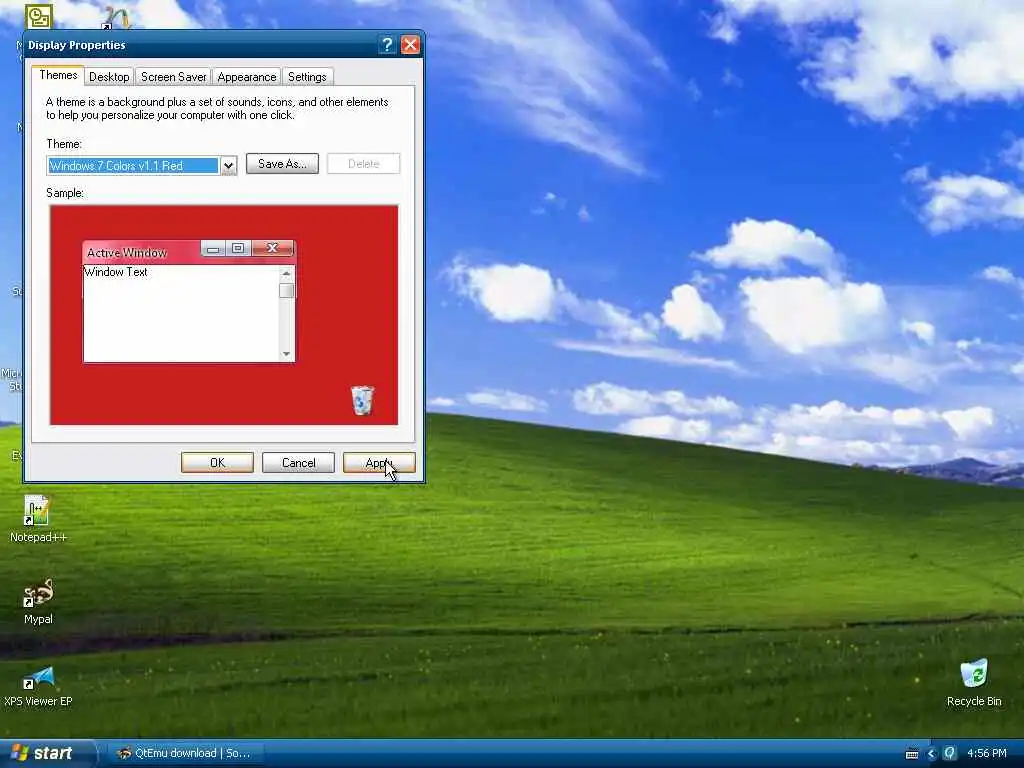The height and width of the screenshot is (768, 1024).
Task: Click the greyed-out Delete button
Action: [x=364, y=164]
